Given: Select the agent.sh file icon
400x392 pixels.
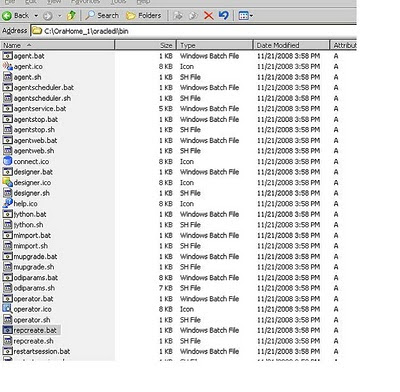Looking at the screenshot, I should (8, 77).
